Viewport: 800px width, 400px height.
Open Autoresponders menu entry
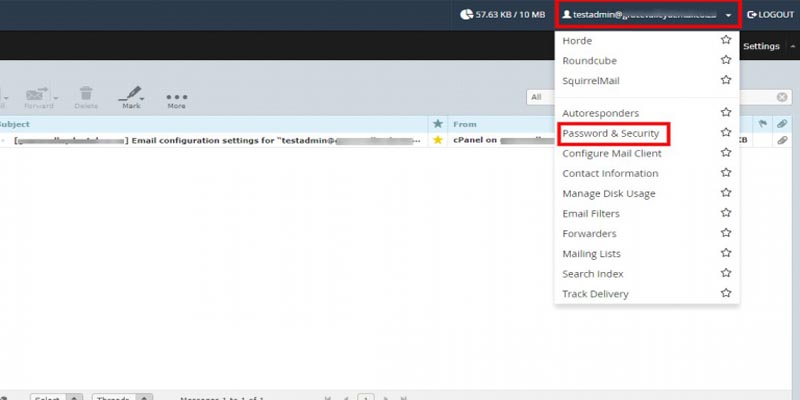601,113
